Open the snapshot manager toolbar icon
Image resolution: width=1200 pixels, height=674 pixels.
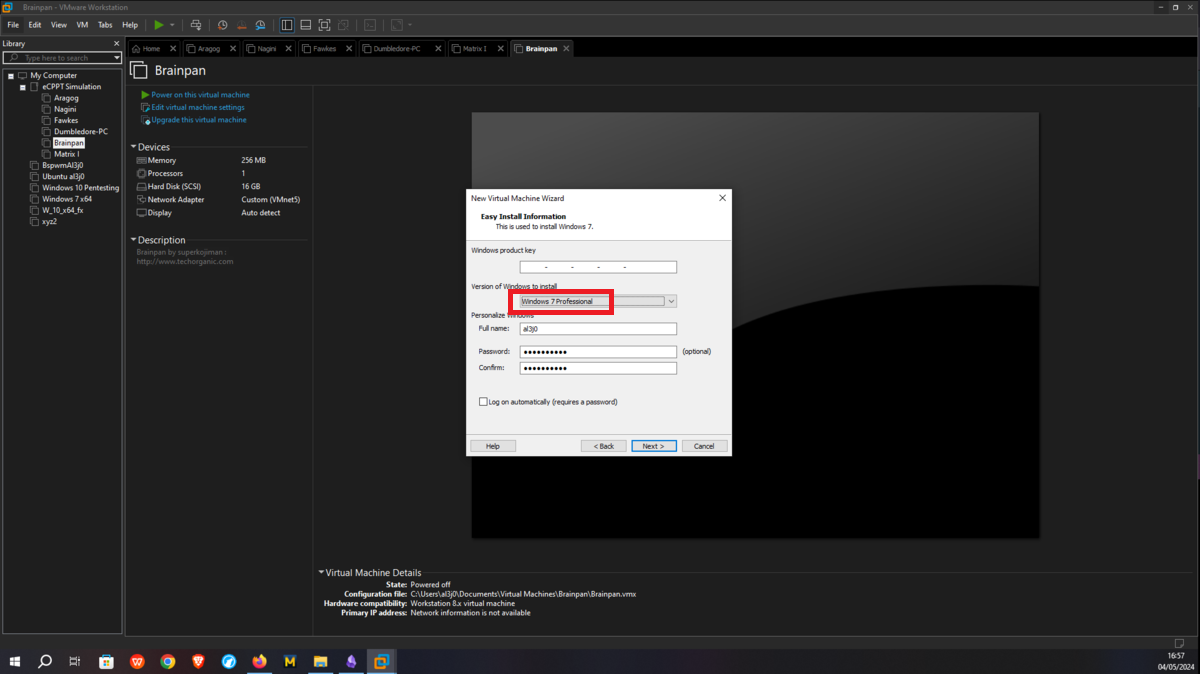pos(260,25)
